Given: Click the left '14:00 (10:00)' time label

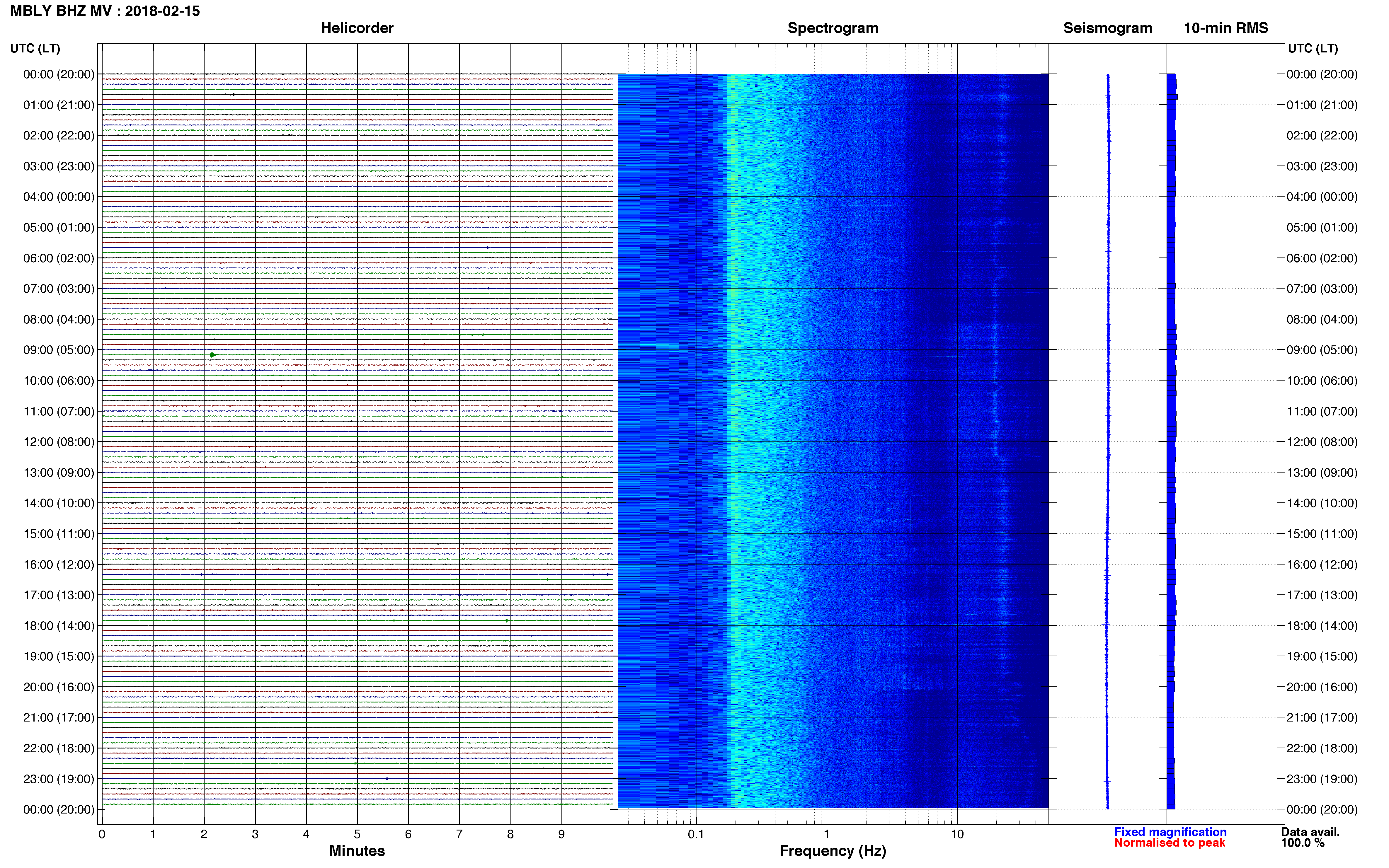Looking at the screenshot, I should [59, 504].
